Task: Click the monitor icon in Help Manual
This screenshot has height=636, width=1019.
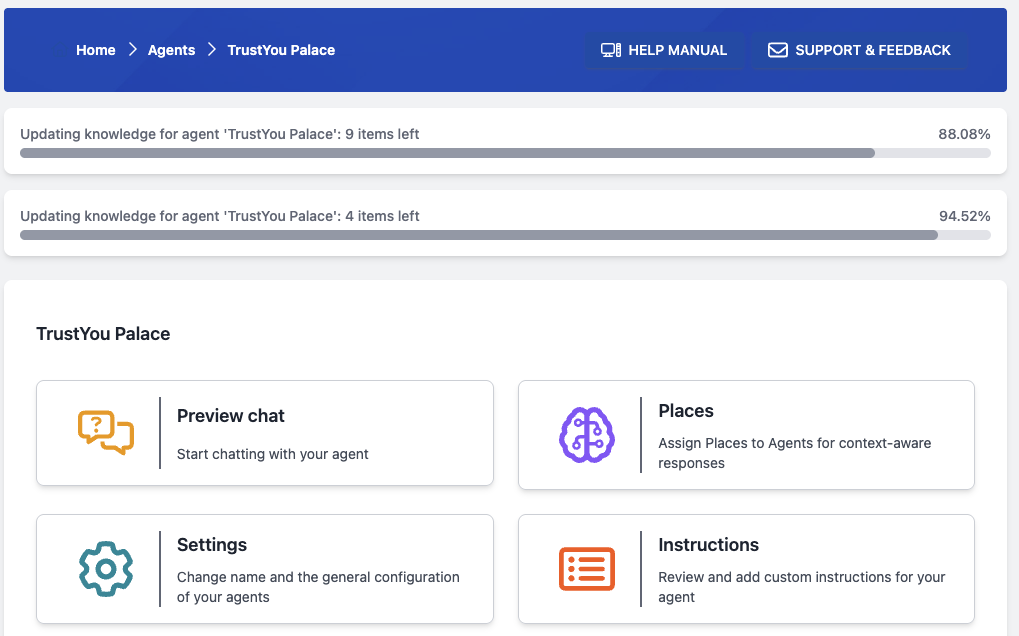Action: [611, 50]
